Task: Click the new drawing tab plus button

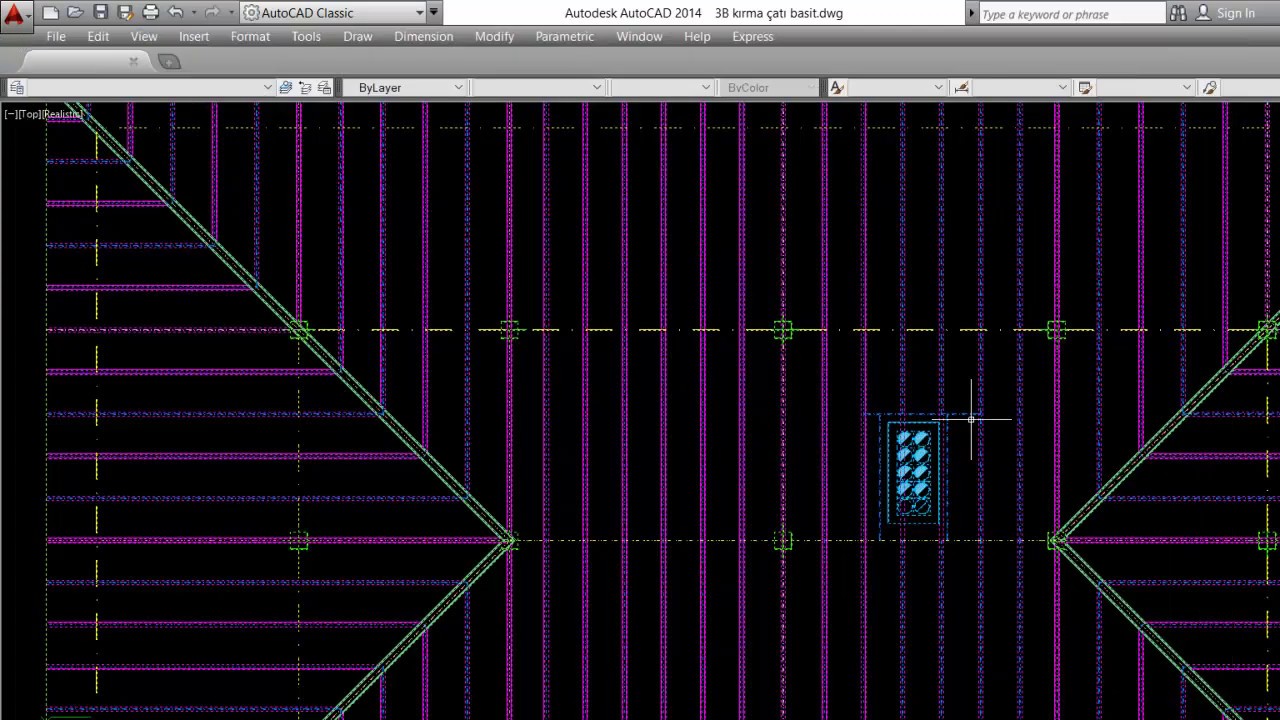Action: click(x=170, y=62)
